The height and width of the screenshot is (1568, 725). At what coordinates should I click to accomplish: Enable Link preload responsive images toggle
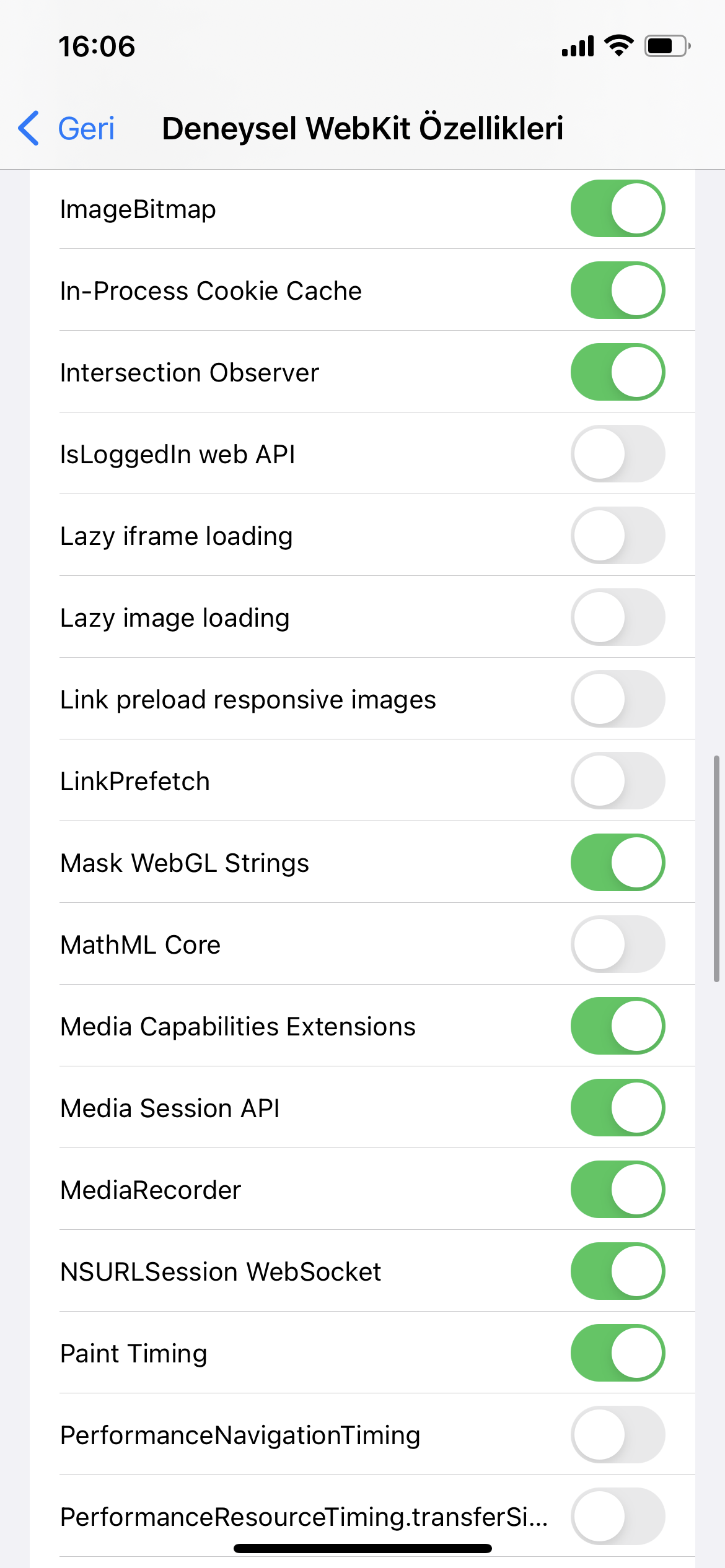pyautogui.click(x=617, y=699)
